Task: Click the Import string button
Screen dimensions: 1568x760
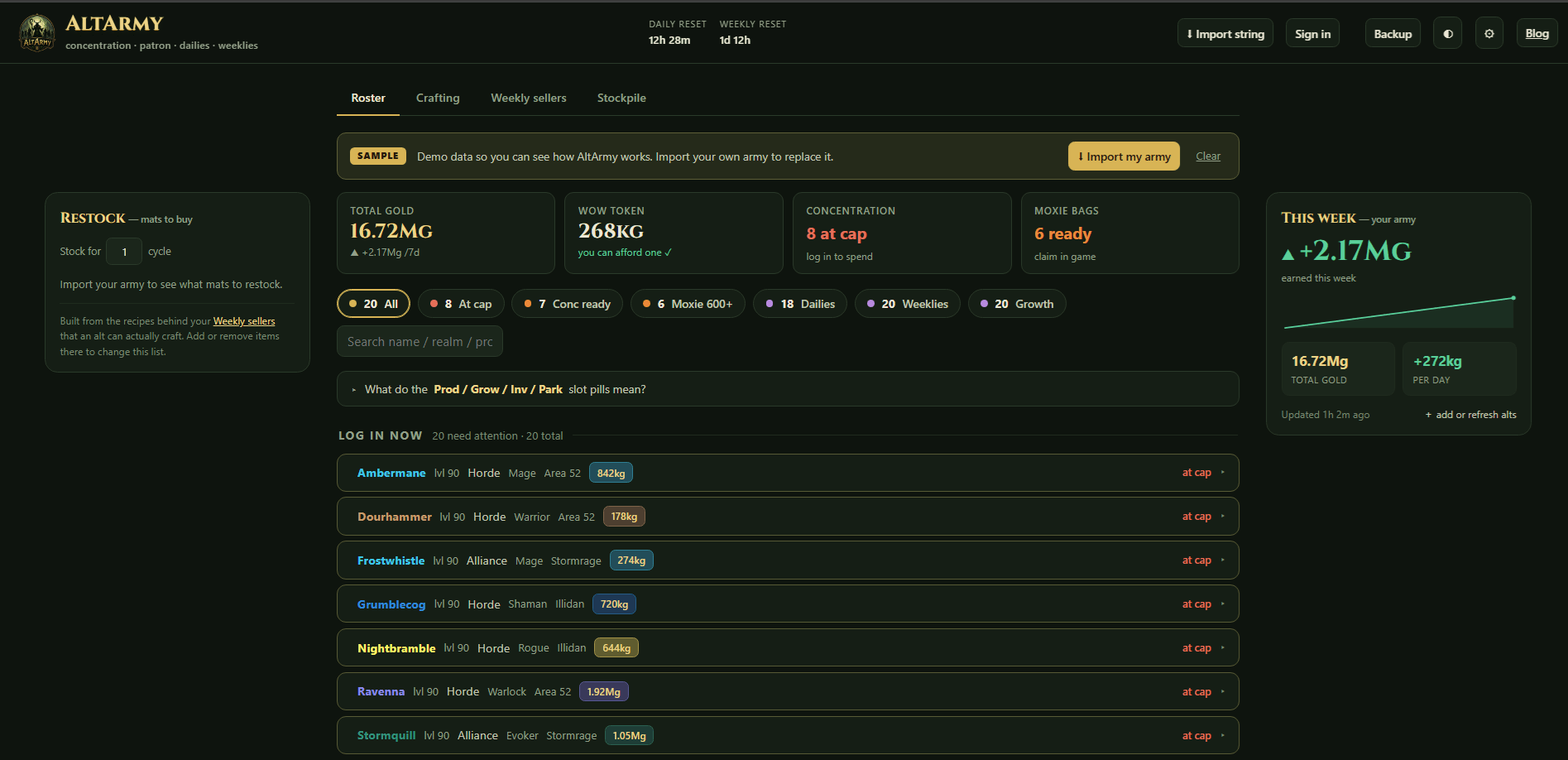Action: [x=1225, y=34]
